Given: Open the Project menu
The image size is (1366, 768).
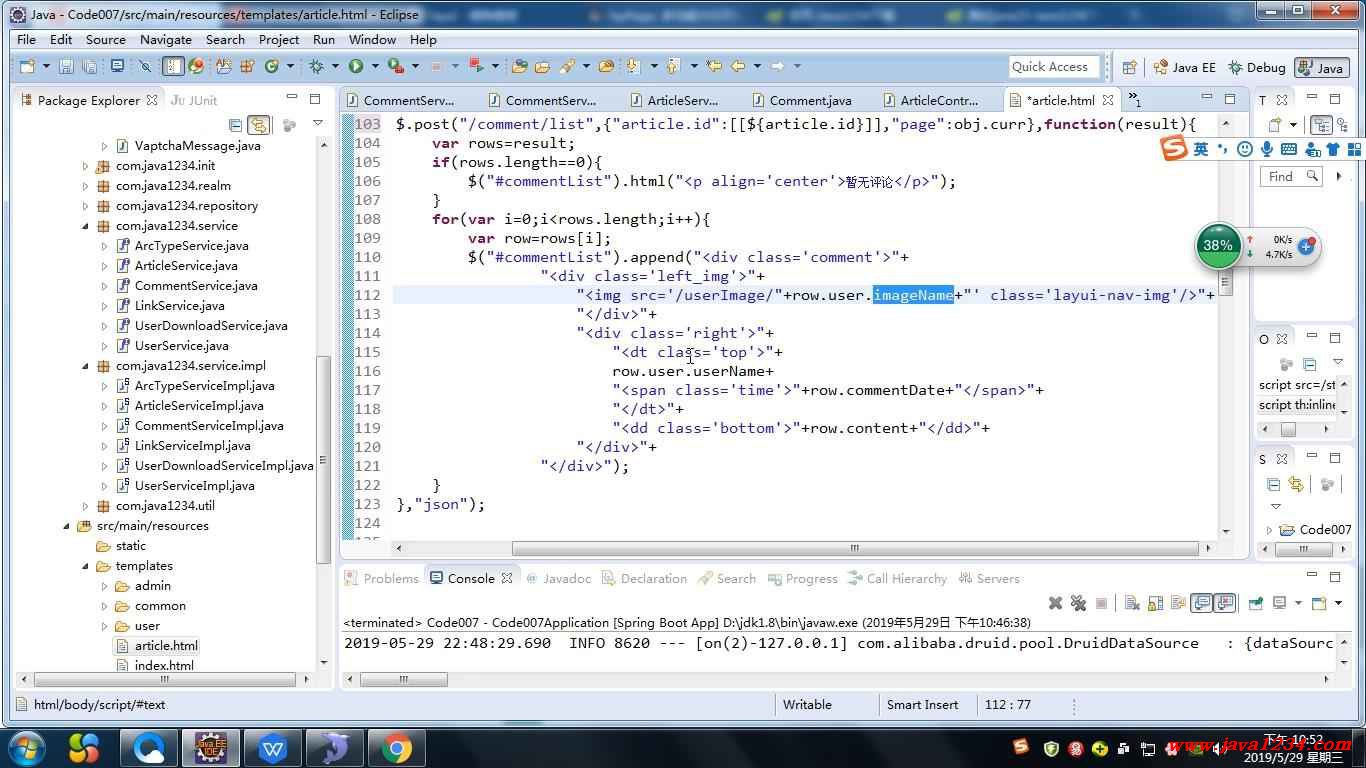Looking at the screenshot, I should (279, 39).
